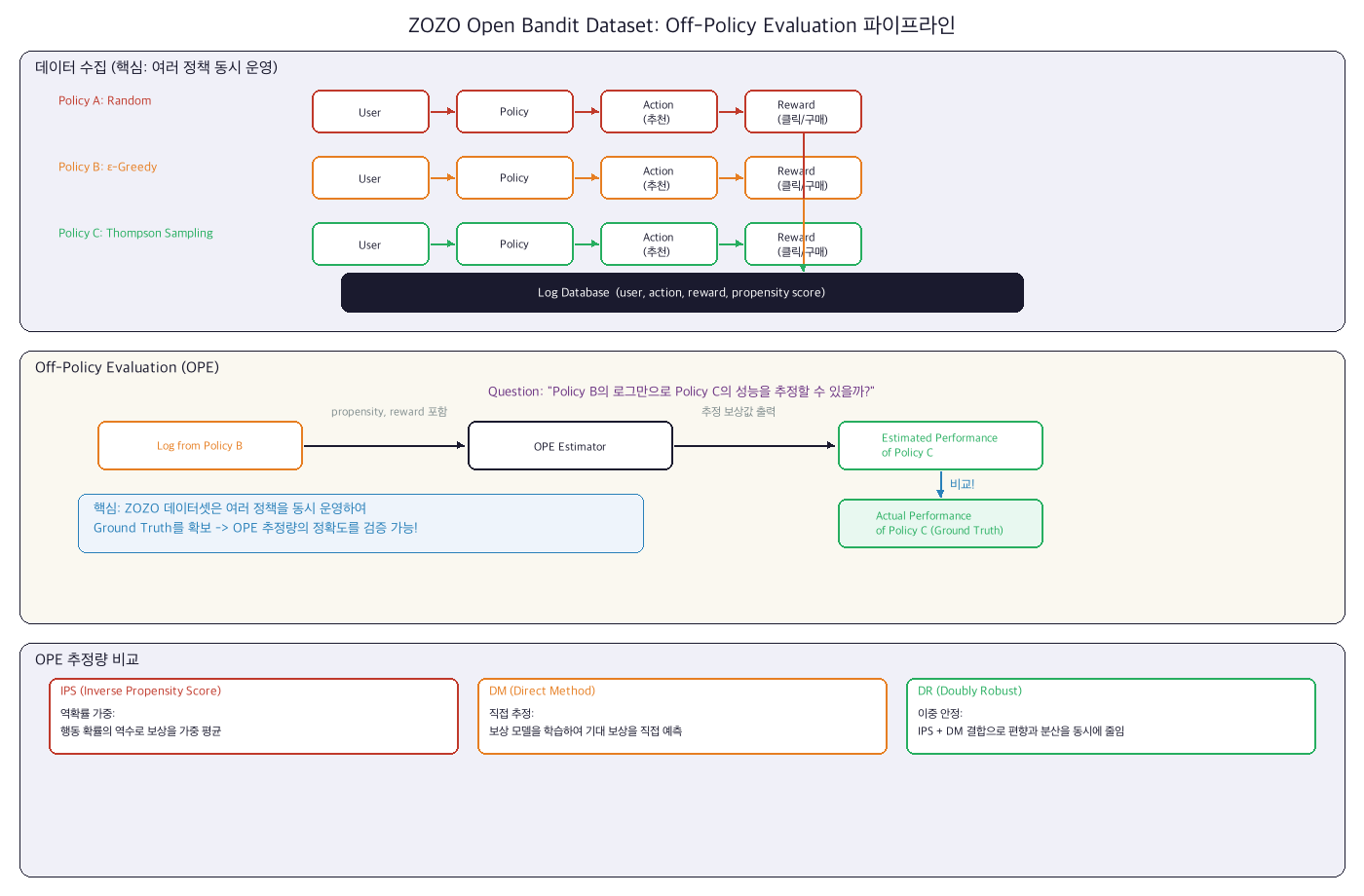The height and width of the screenshot is (896, 1364).
Task: Click the green Reward (클릭/구매) box
Action: tap(803, 244)
